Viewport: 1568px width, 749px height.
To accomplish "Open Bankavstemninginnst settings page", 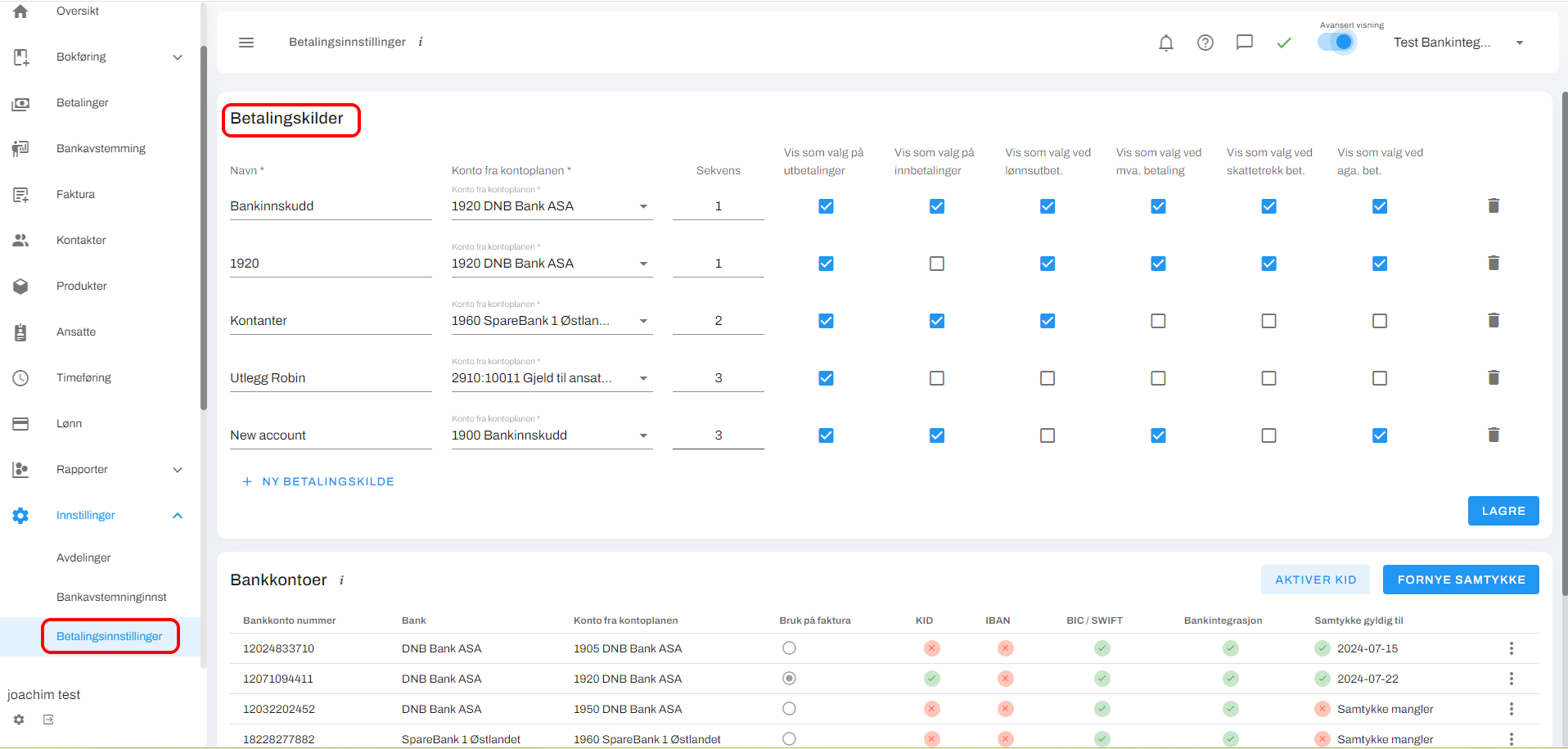I will point(111,598).
